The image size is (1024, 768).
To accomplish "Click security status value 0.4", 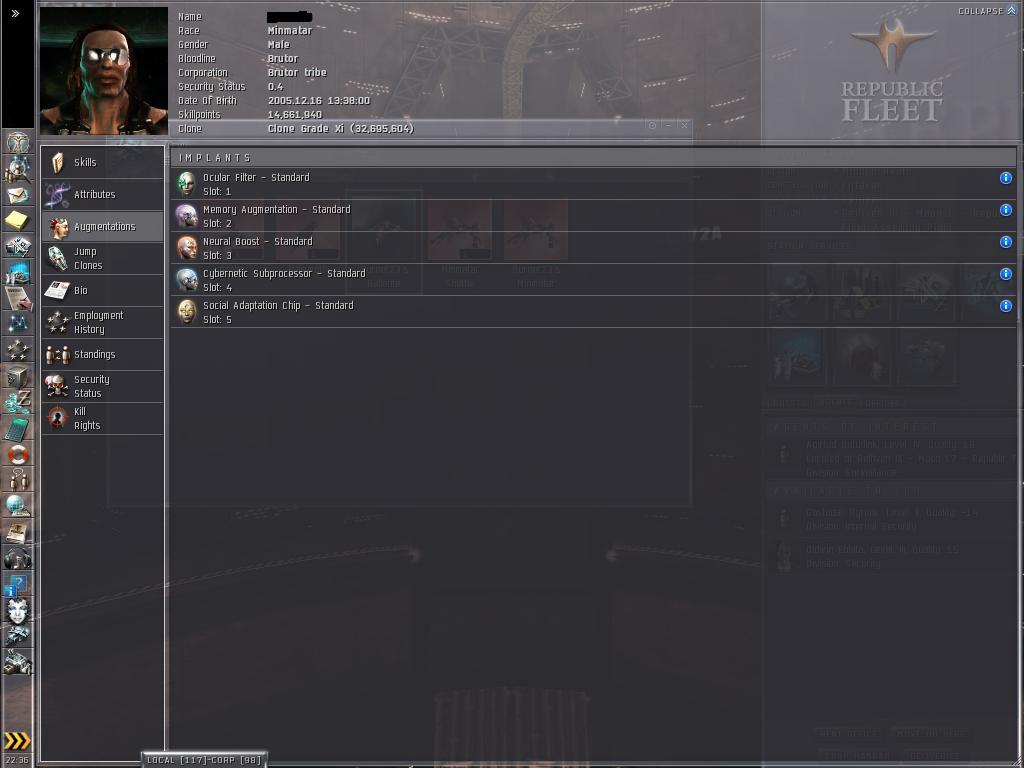I will tap(276, 86).
